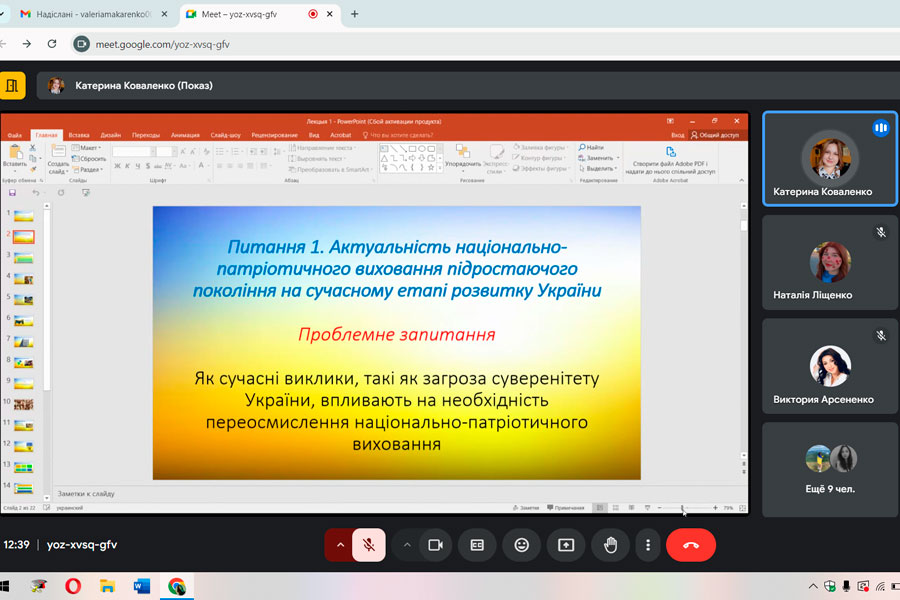Click Сбросить slide reset

pos(89,158)
